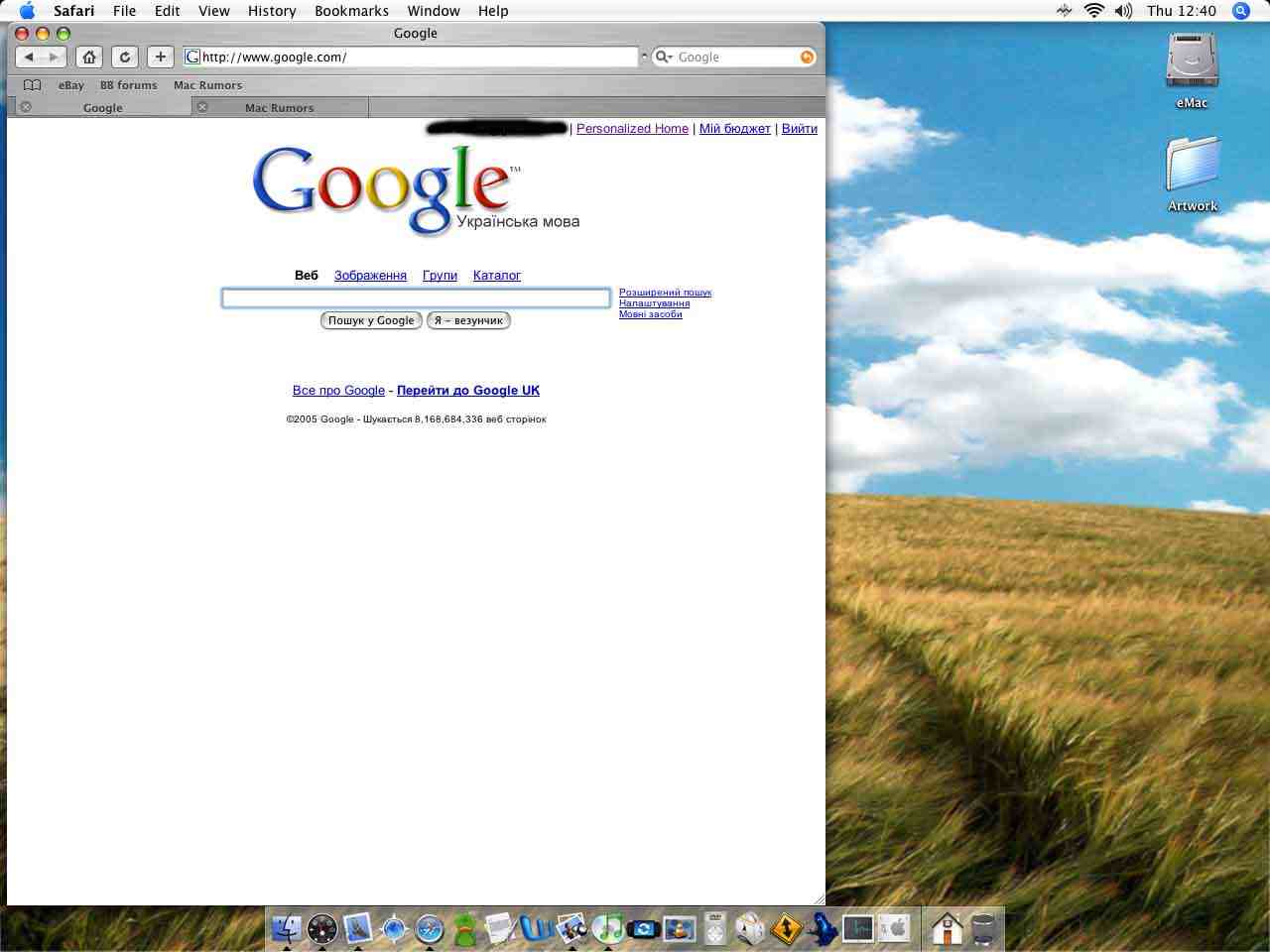The height and width of the screenshot is (952, 1270).
Task: Open the Personalized Home link
Action: click(632, 129)
